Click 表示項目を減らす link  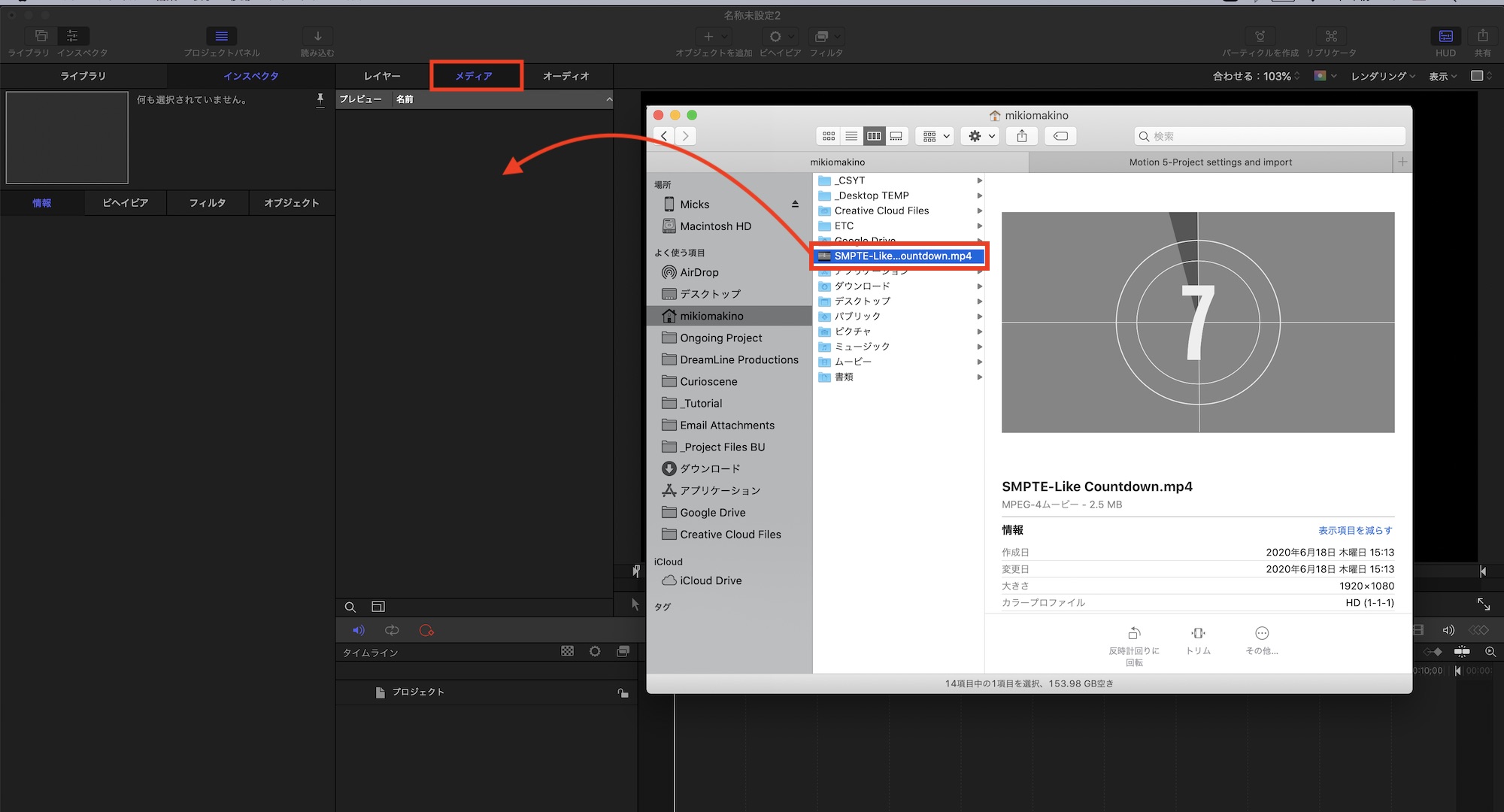[1355, 530]
